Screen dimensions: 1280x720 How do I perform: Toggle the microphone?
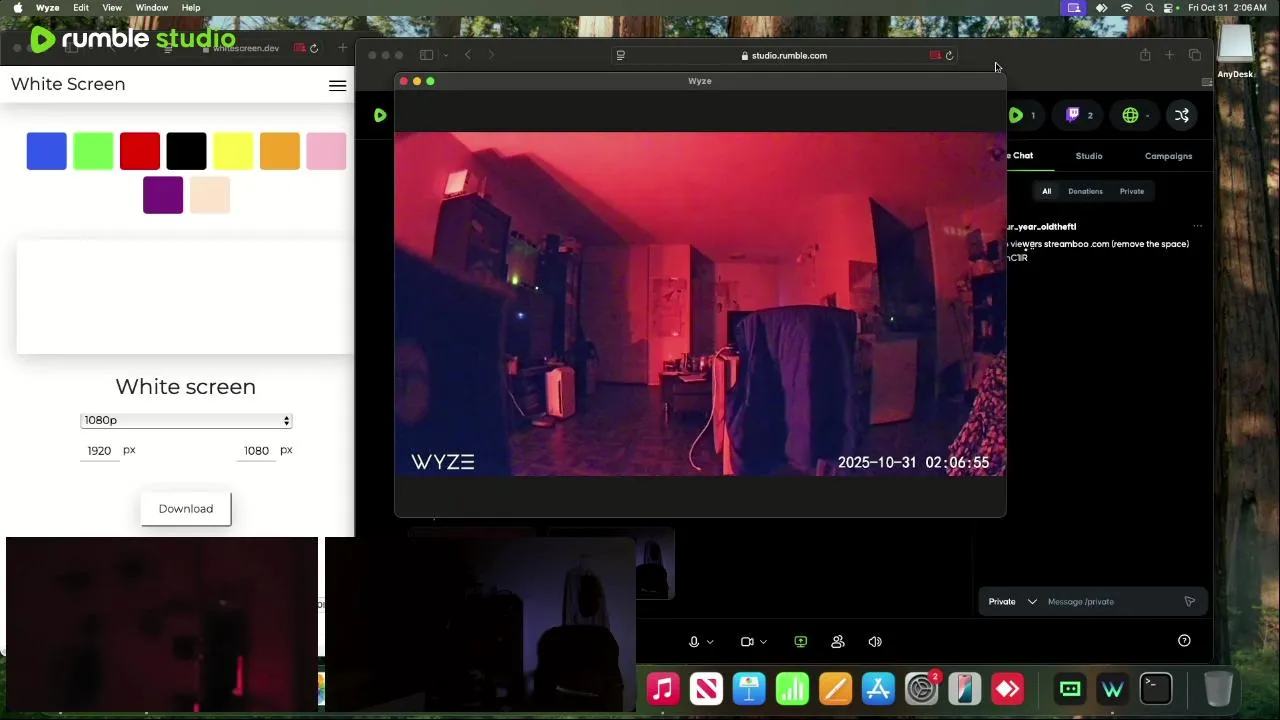click(x=694, y=642)
